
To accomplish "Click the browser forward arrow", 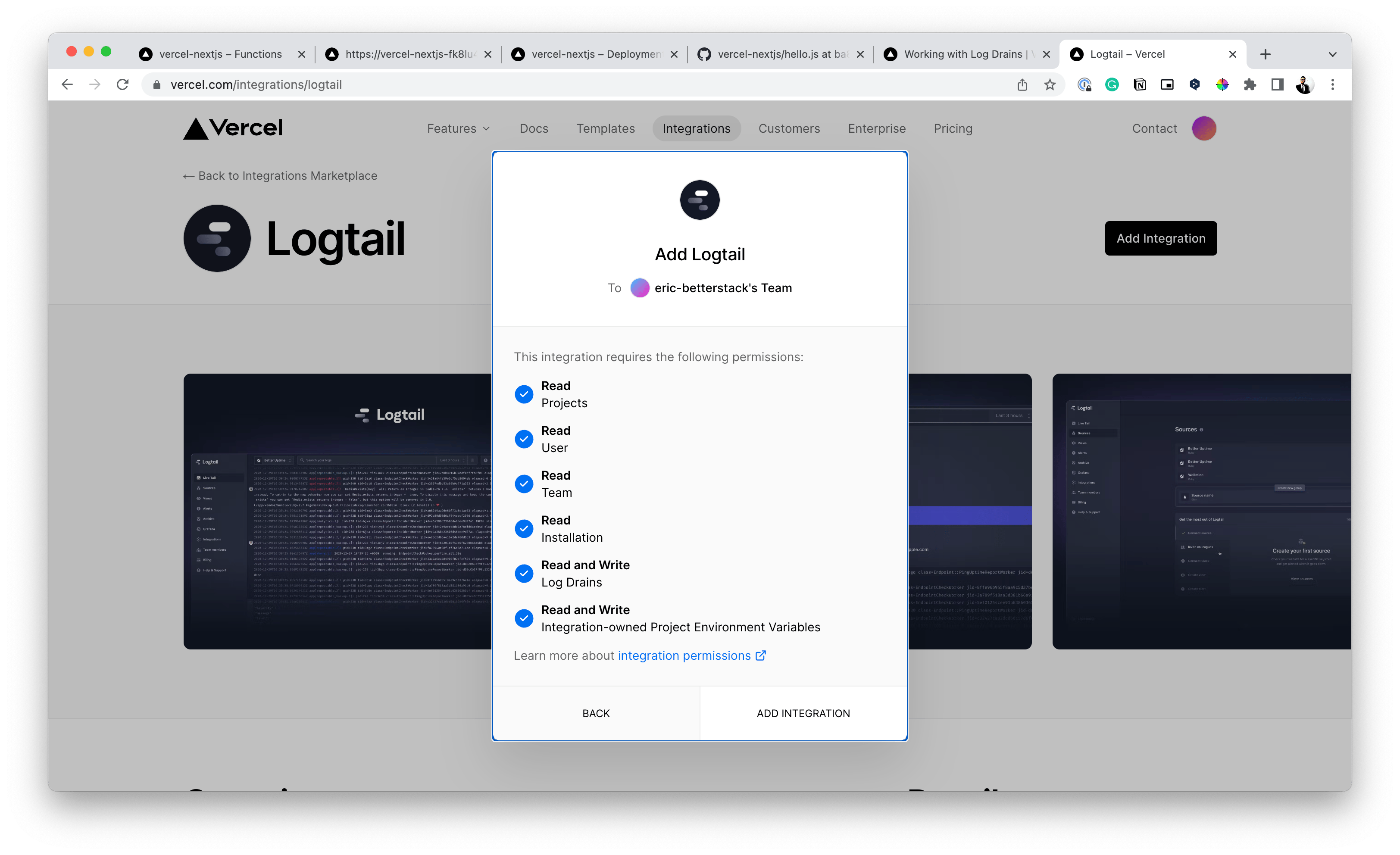I will [x=95, y=84].
